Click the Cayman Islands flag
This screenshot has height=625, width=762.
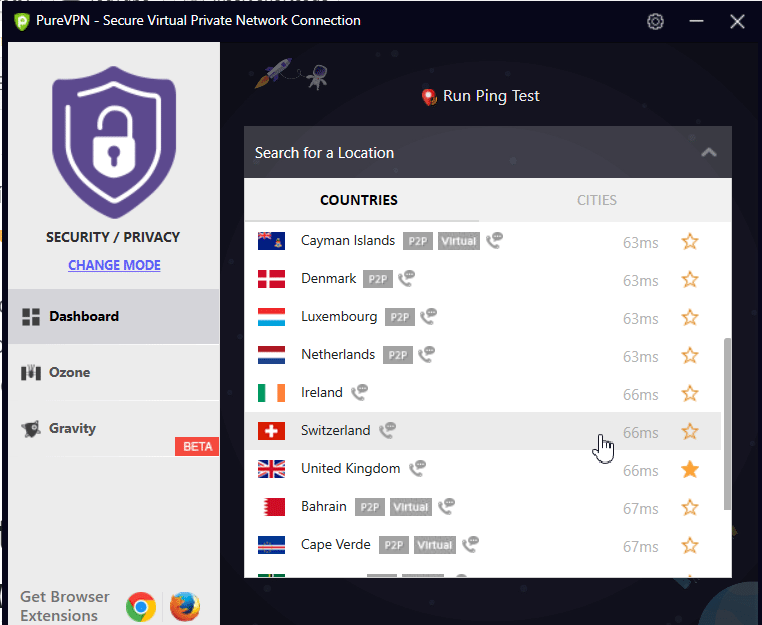click(x=271, y=241)
